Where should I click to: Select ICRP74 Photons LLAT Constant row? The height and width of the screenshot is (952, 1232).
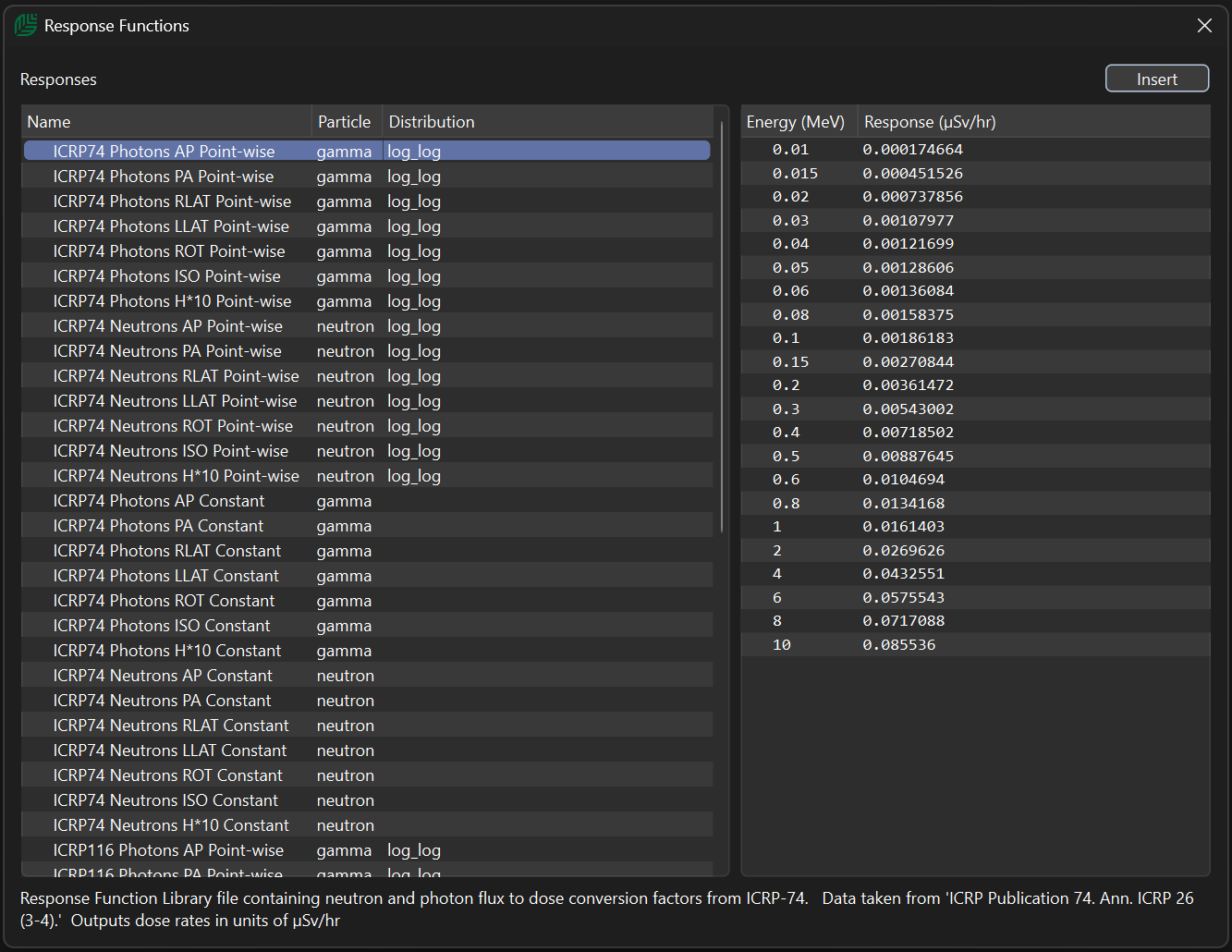pos(367,576)
